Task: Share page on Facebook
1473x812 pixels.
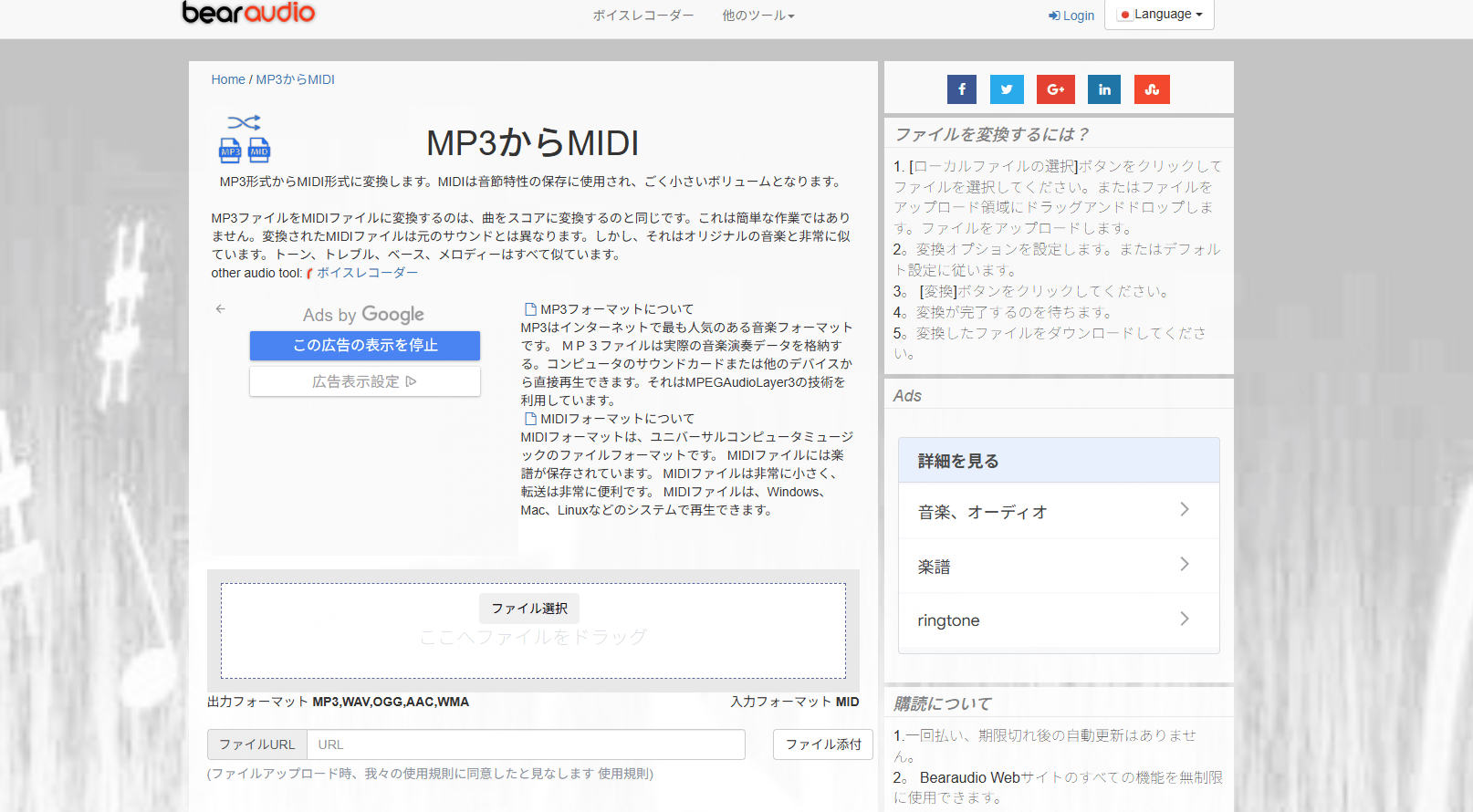Action: pos(962,89)
